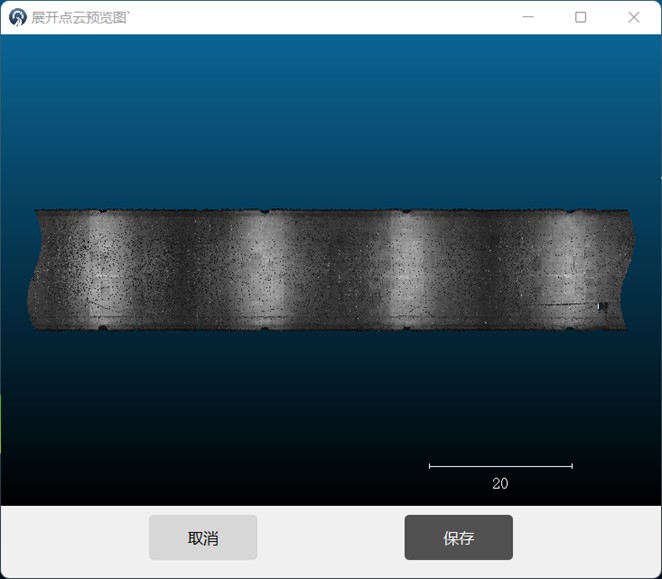Screen dimensions: 662x579
Task: Select the small dark square defect on point cloud
Action: (x=602, y=307)
